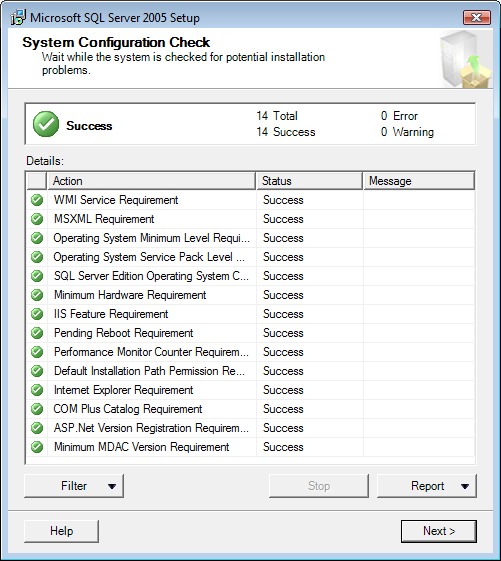The image size is (501, 561).
Task: Click the setup icon in title bar
Action: click(18, 17)
